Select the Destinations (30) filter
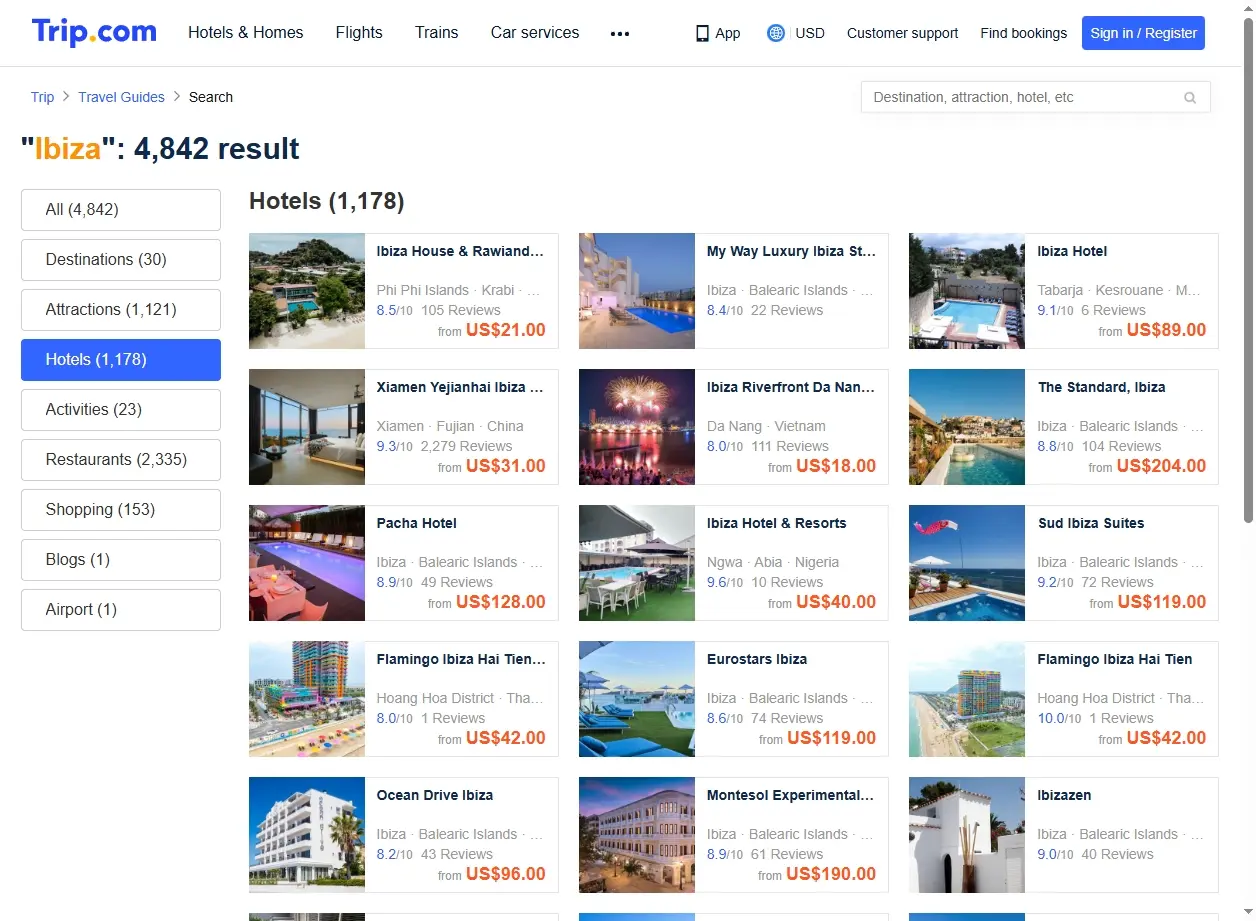Viewport: 1256px width, 921px height. pos(121,260)
